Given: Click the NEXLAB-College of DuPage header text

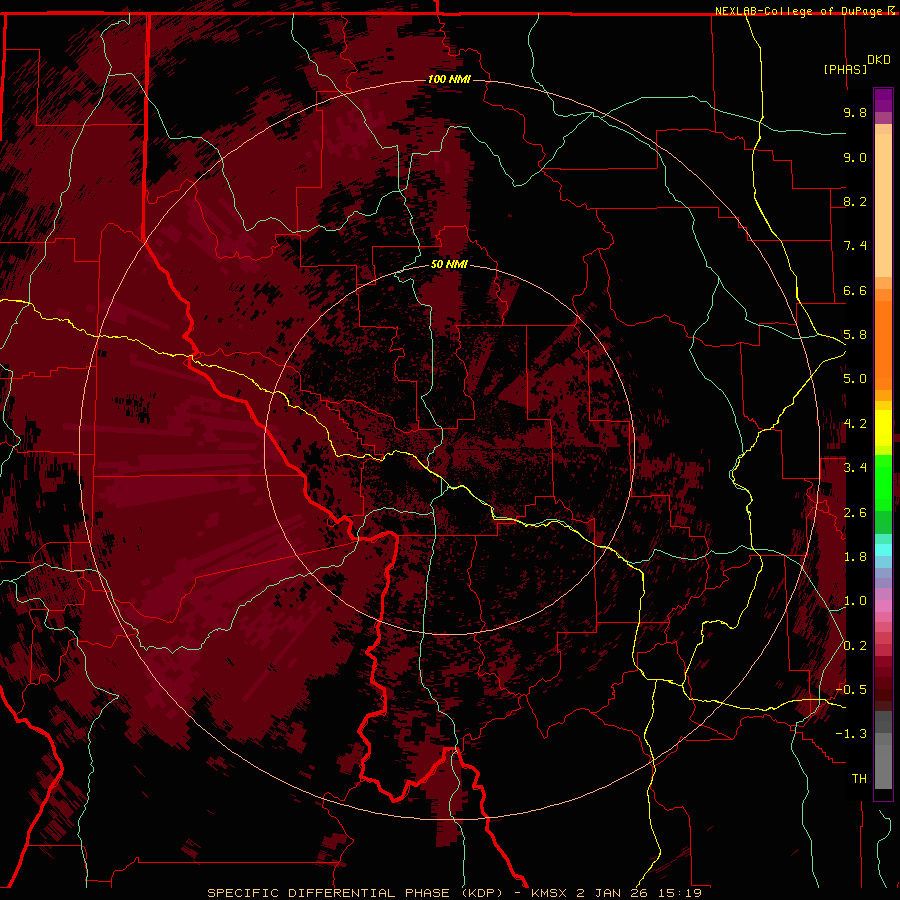Looking at the screenshot, I should click(800, 11).
